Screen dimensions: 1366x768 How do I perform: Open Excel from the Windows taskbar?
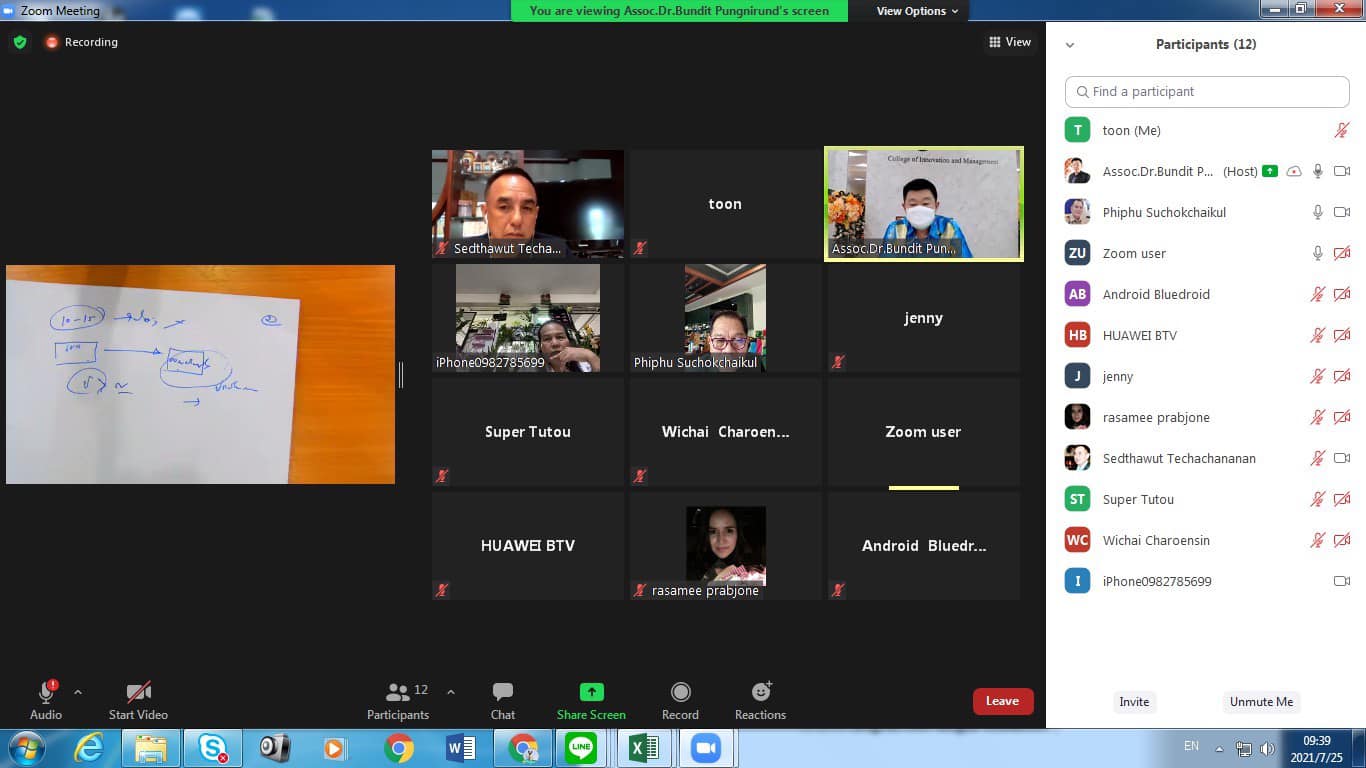643,748
